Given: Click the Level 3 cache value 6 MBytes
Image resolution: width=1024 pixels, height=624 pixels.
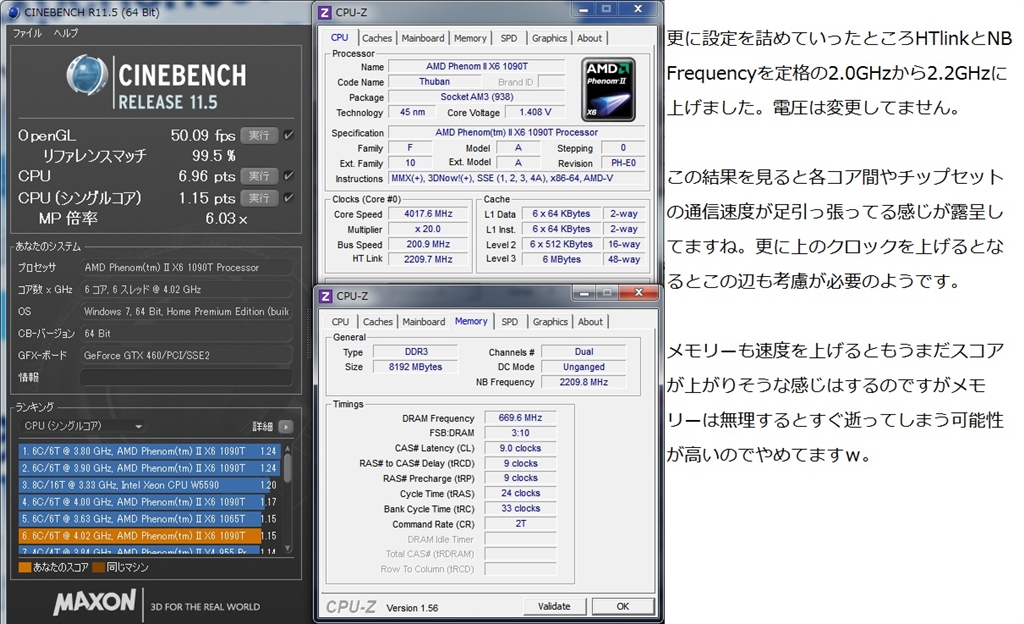Looking at the screenshot, I should [561, 259].
